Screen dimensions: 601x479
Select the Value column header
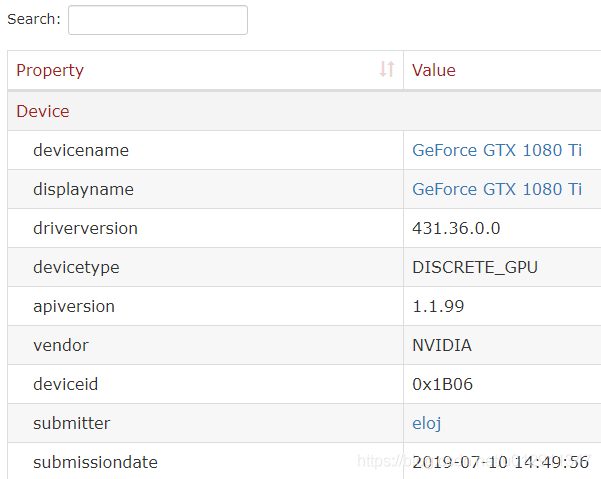tap(502, 70)
